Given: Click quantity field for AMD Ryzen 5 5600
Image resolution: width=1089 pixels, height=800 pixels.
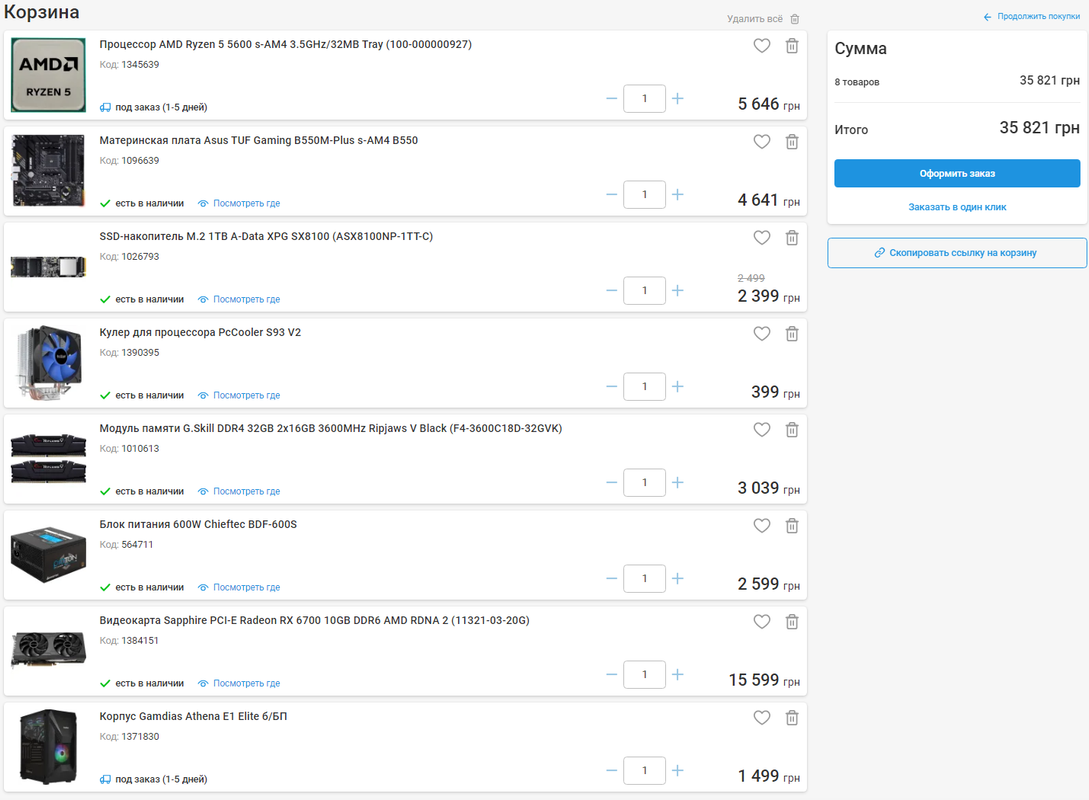Looking at the screenshot, I should coord(645,99).
